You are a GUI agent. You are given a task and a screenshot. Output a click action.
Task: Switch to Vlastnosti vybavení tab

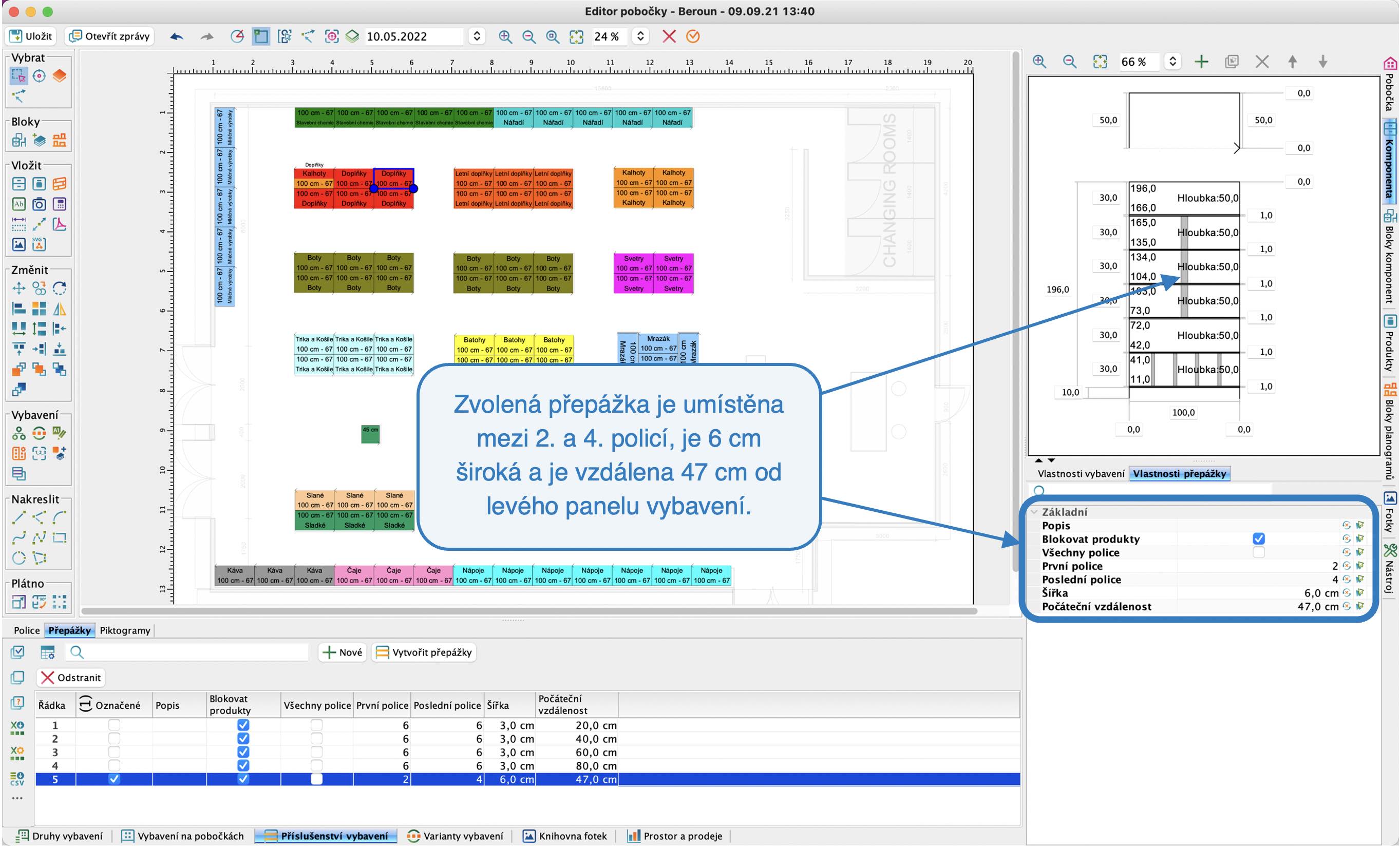point(1081,474)
